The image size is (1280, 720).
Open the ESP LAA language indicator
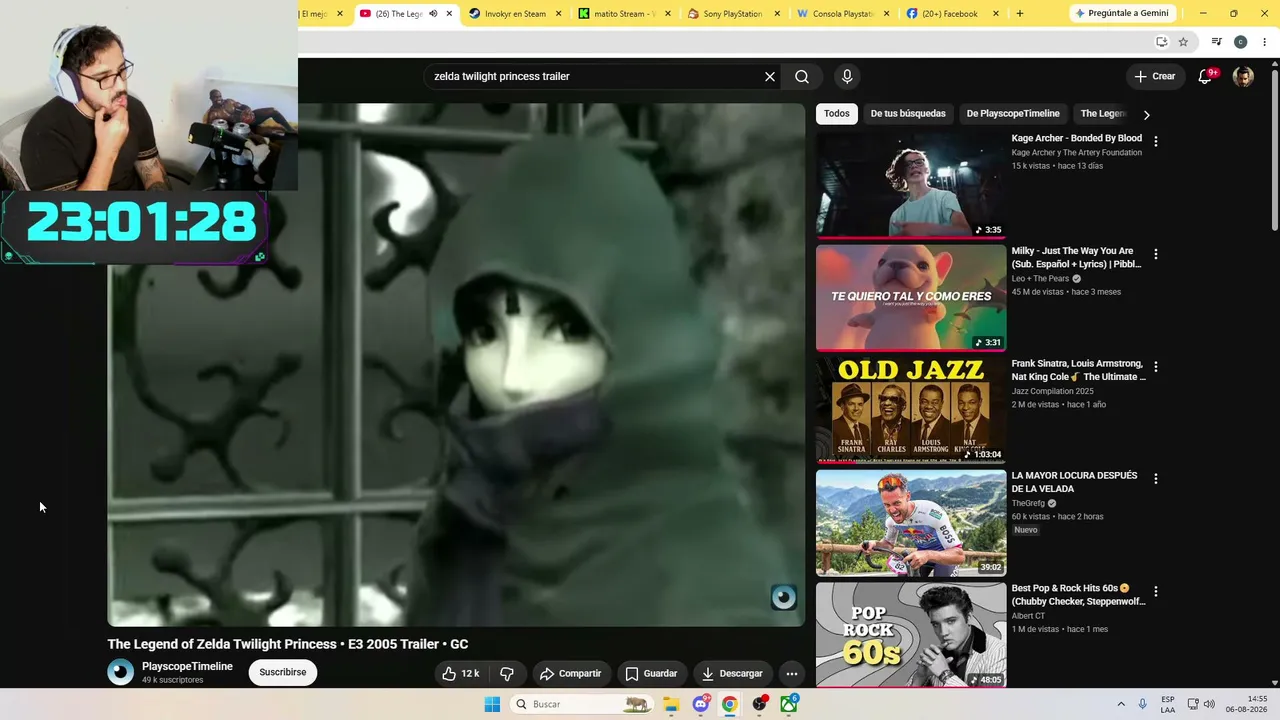pyautogui.click(x=1168, y=704)
